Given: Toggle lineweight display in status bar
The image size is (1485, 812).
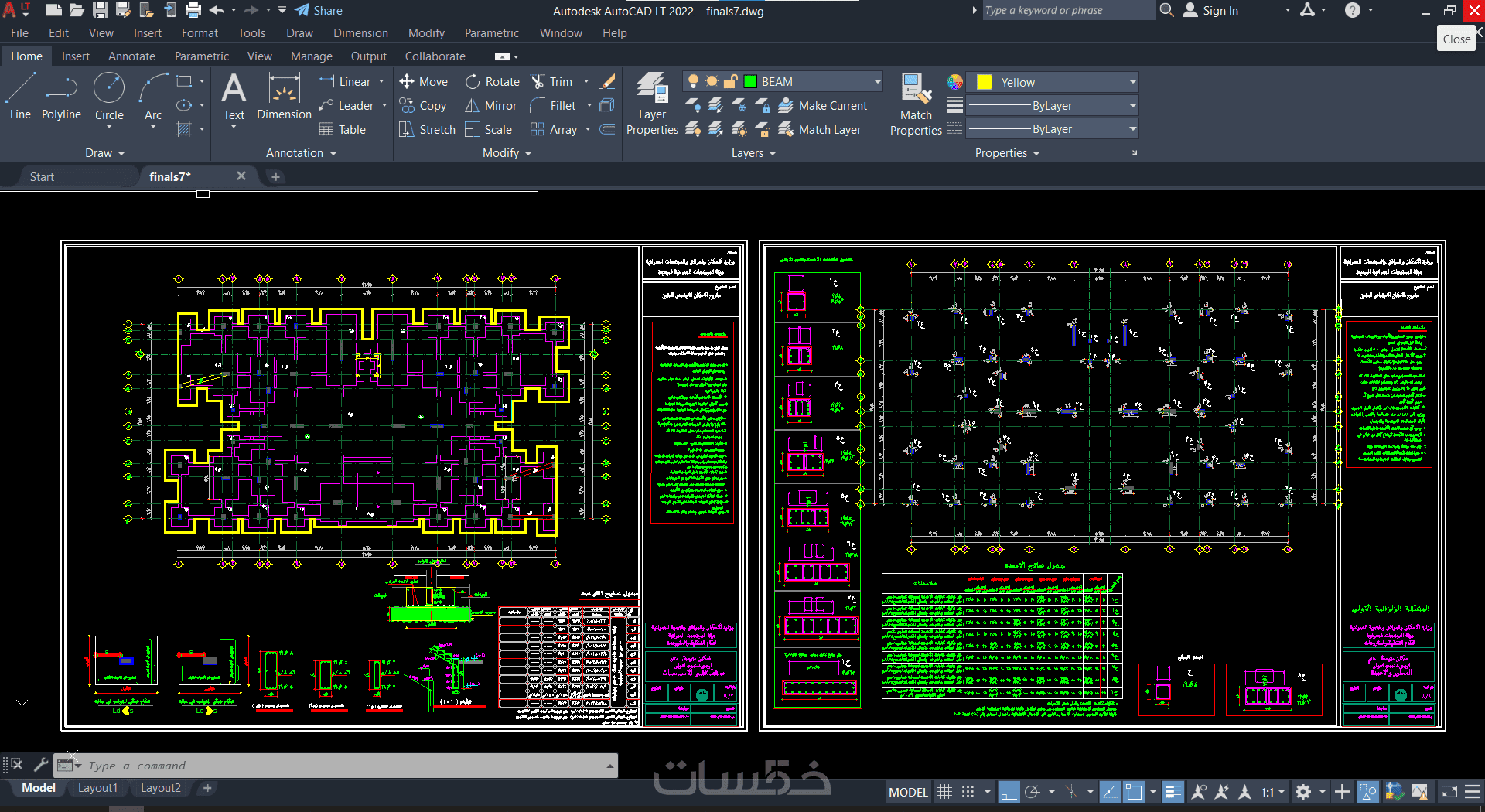Looking at the screenshot, I should coord(1173,792).
